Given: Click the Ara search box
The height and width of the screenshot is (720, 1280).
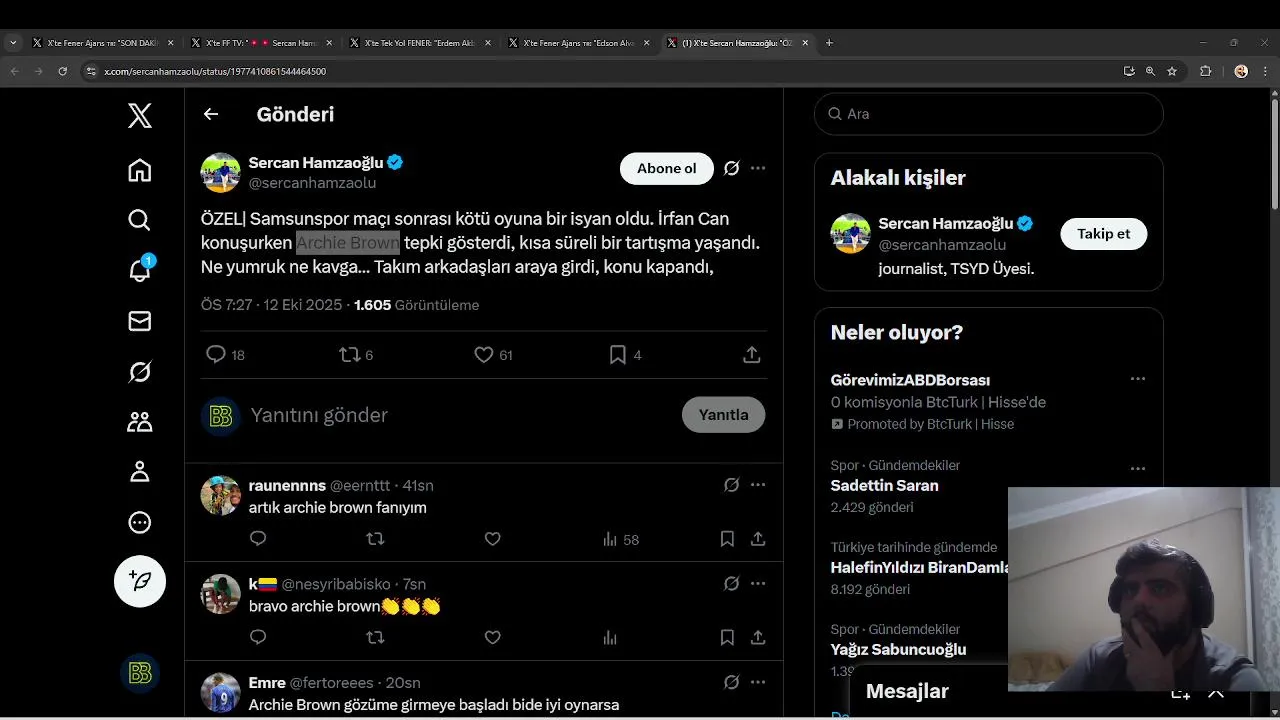Looking at the screenshot, I should click(x=989, y=114).
